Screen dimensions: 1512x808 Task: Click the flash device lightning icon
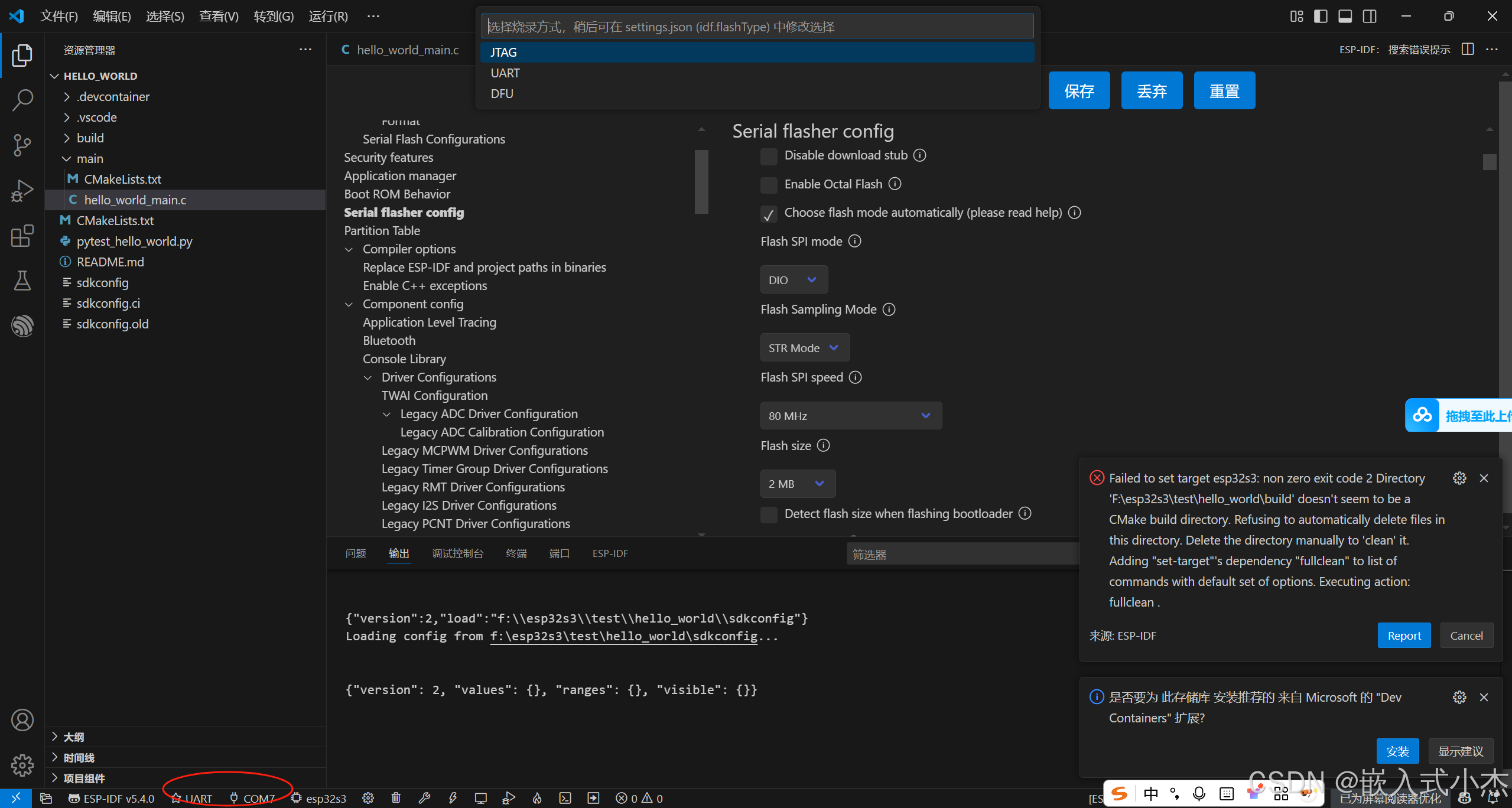453,799
